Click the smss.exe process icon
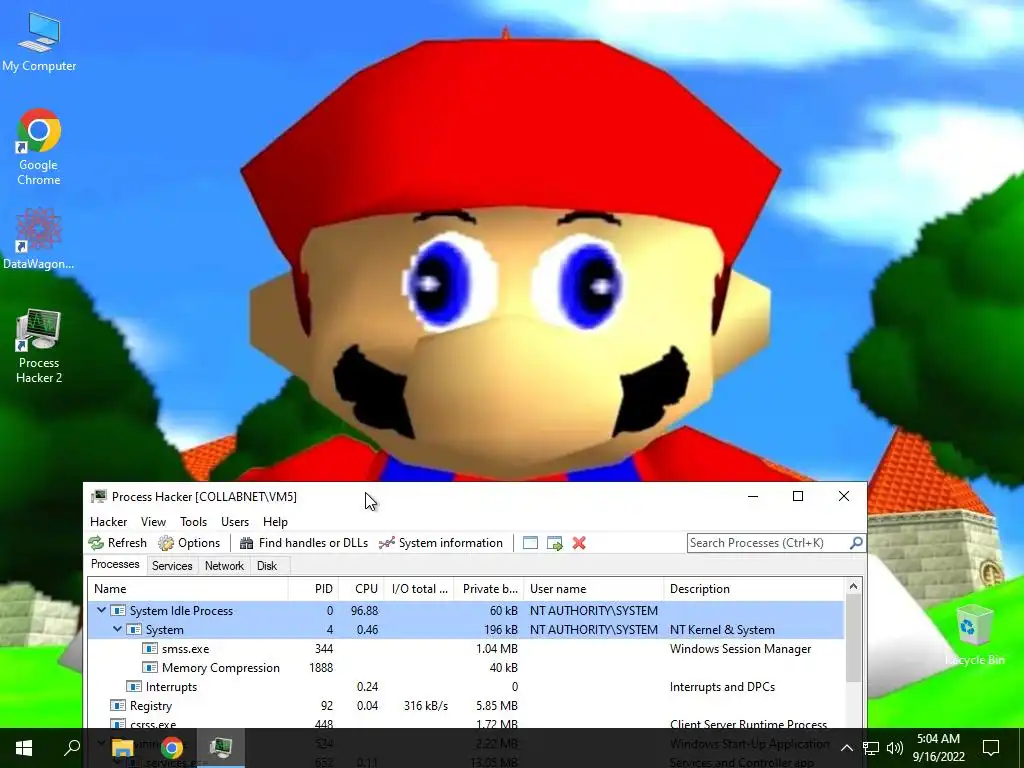The image size is (1024, 768). pyautogui.click(x=150, y=648)
